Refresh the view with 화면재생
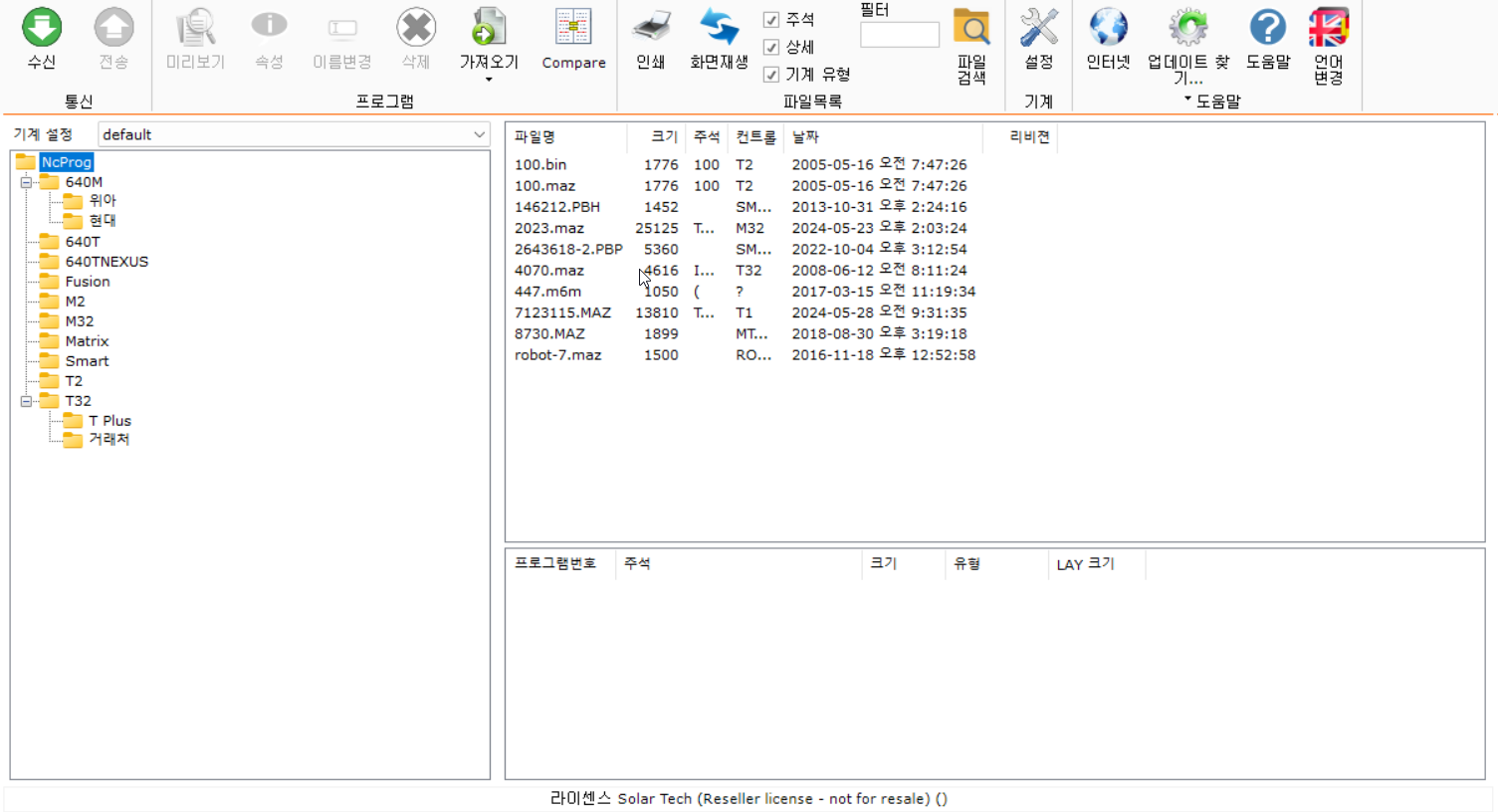Screen dimensions: 1498x812 (x=719, y=29)
